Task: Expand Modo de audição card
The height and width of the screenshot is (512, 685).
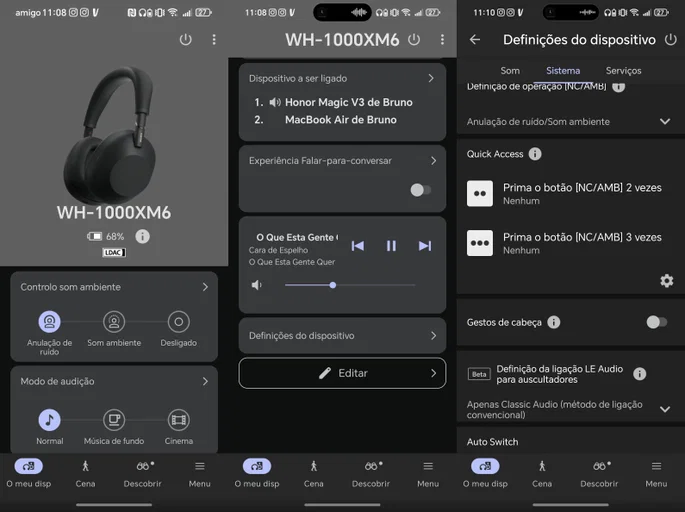Action: coord(205,381)
